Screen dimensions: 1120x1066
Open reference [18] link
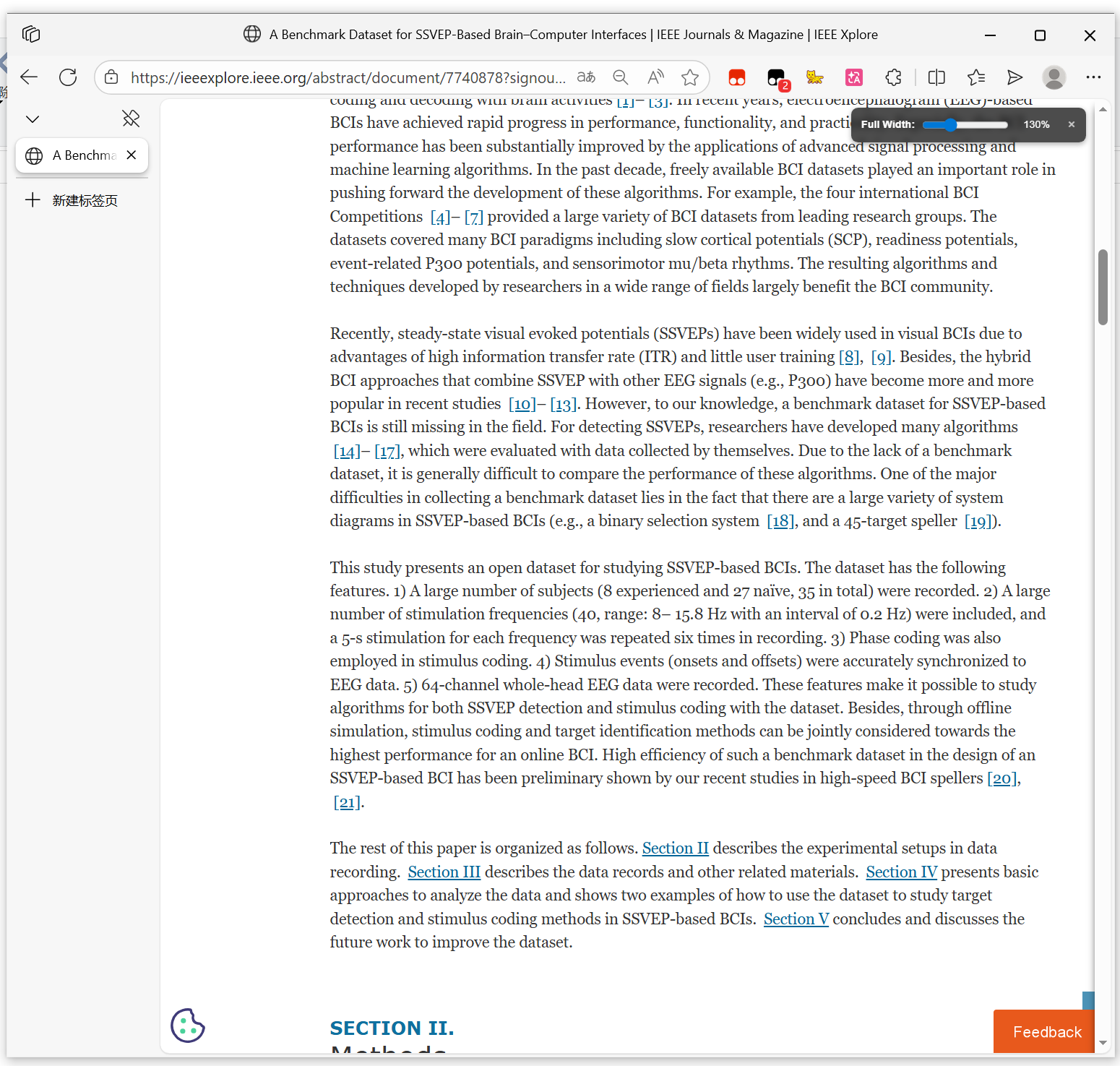click(x=780, y=521)
